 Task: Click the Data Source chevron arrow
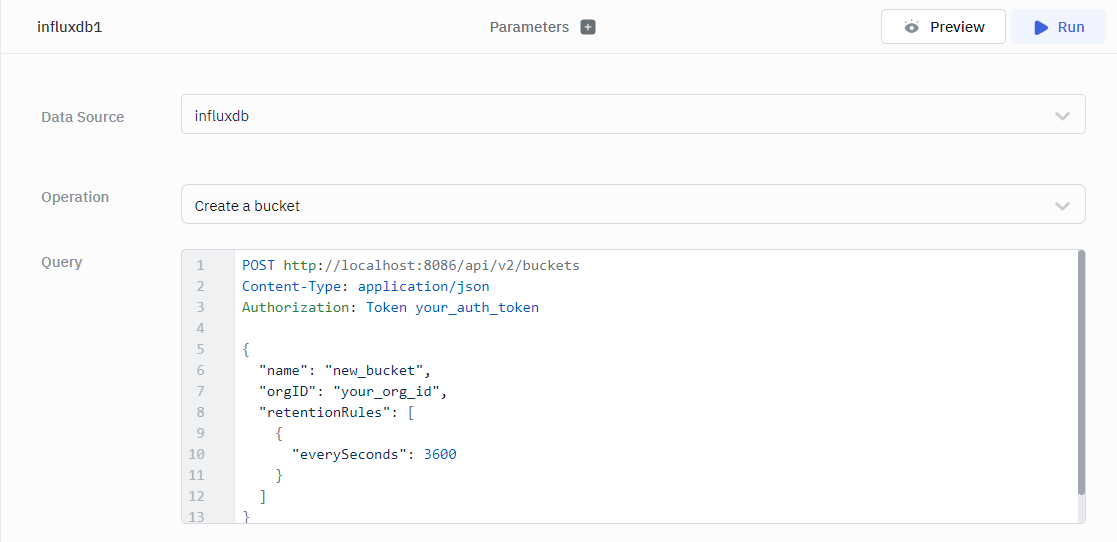point(1062,116)
